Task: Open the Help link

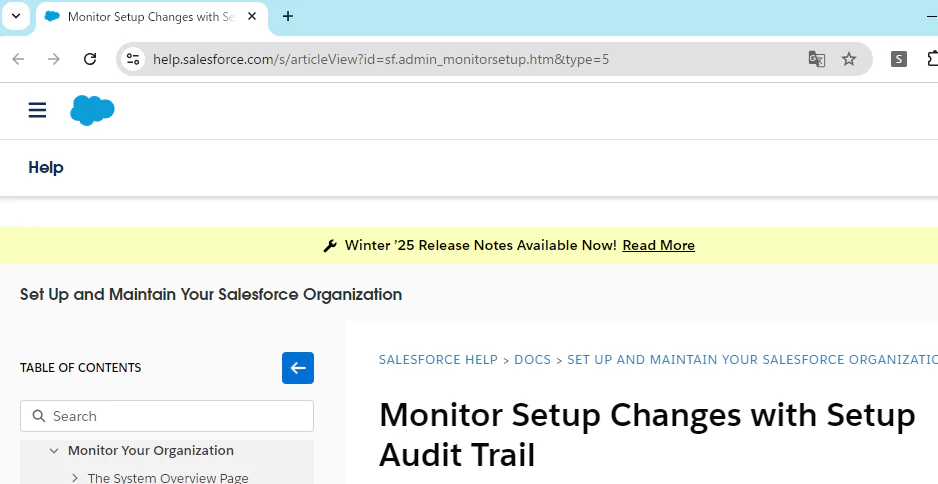Action: pos(46,168)
